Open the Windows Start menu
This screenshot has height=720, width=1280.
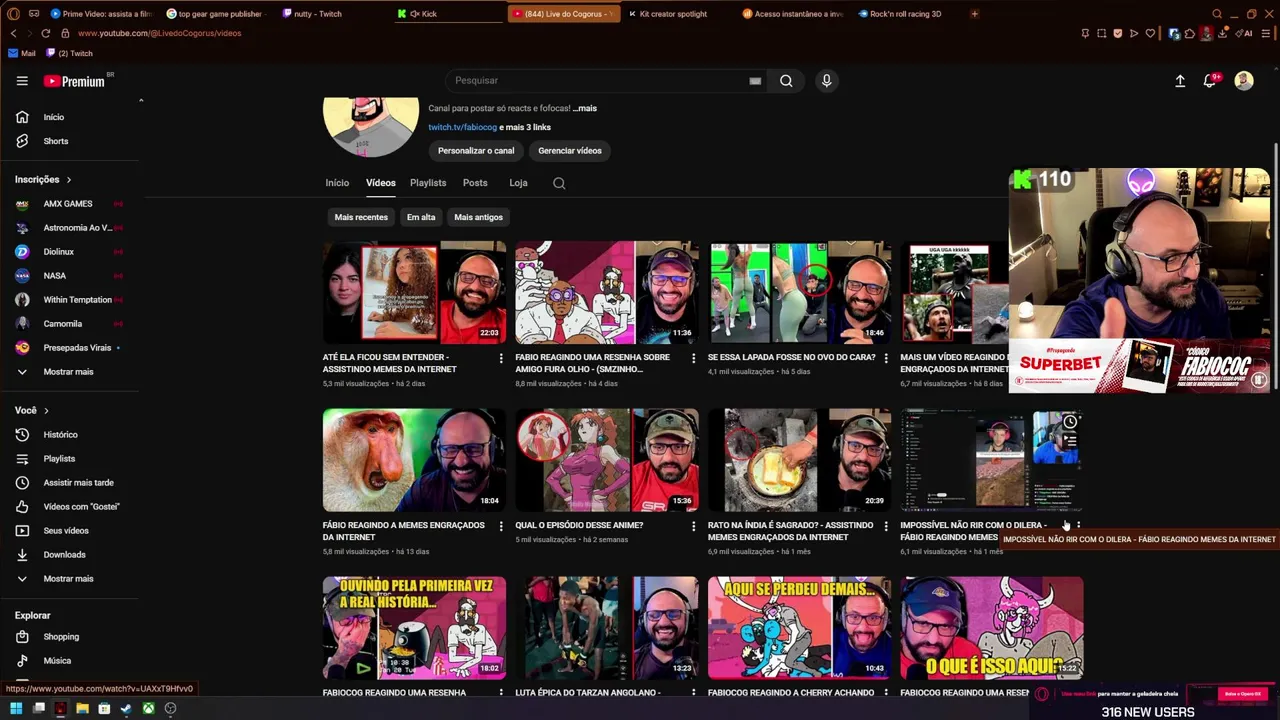coord(16,709)
